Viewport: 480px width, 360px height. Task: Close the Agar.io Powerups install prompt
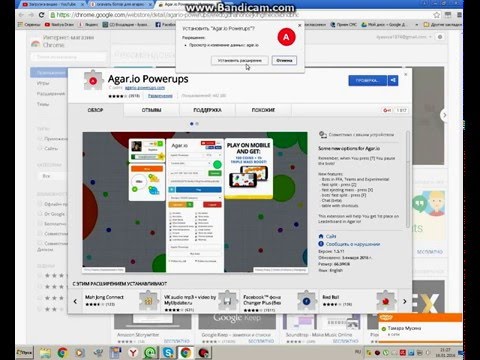point(299,25)
